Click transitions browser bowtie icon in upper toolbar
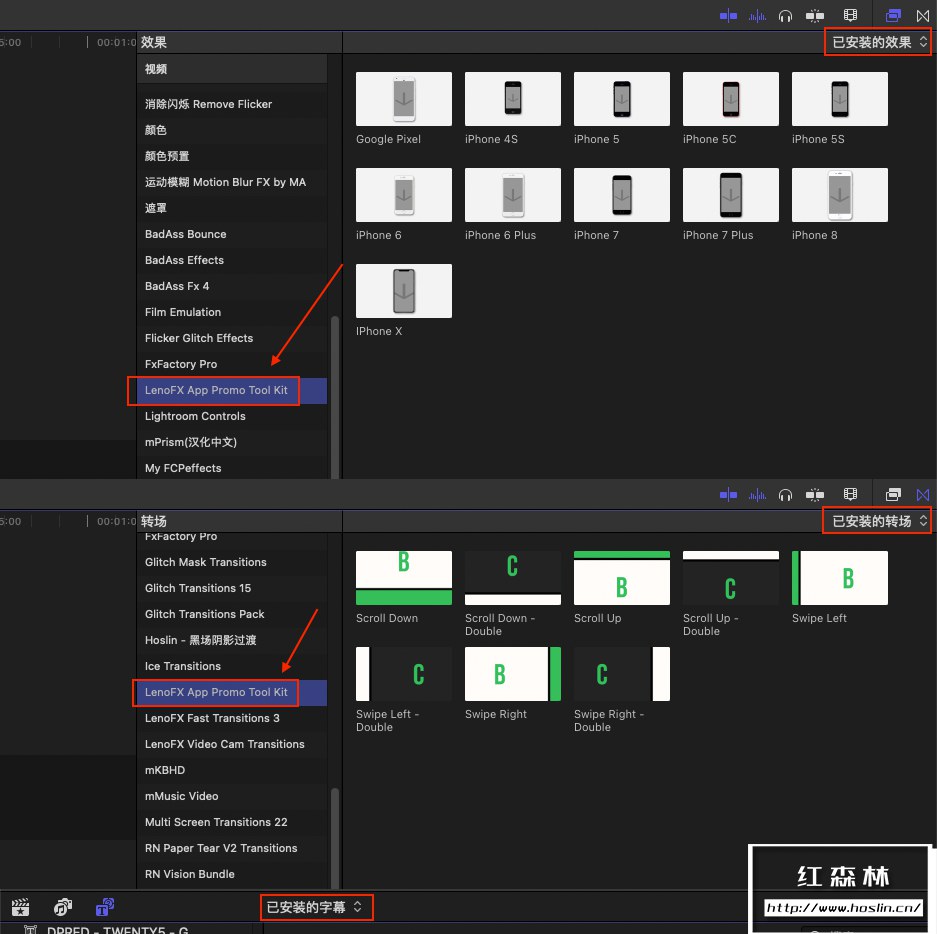 click(x=923, y=16)
